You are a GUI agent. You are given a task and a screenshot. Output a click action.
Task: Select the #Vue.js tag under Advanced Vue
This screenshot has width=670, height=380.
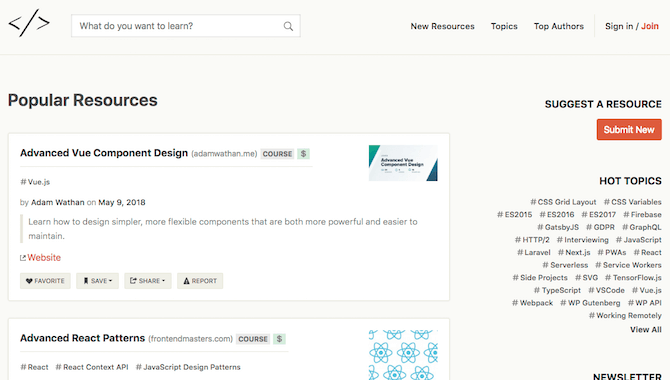35,182
